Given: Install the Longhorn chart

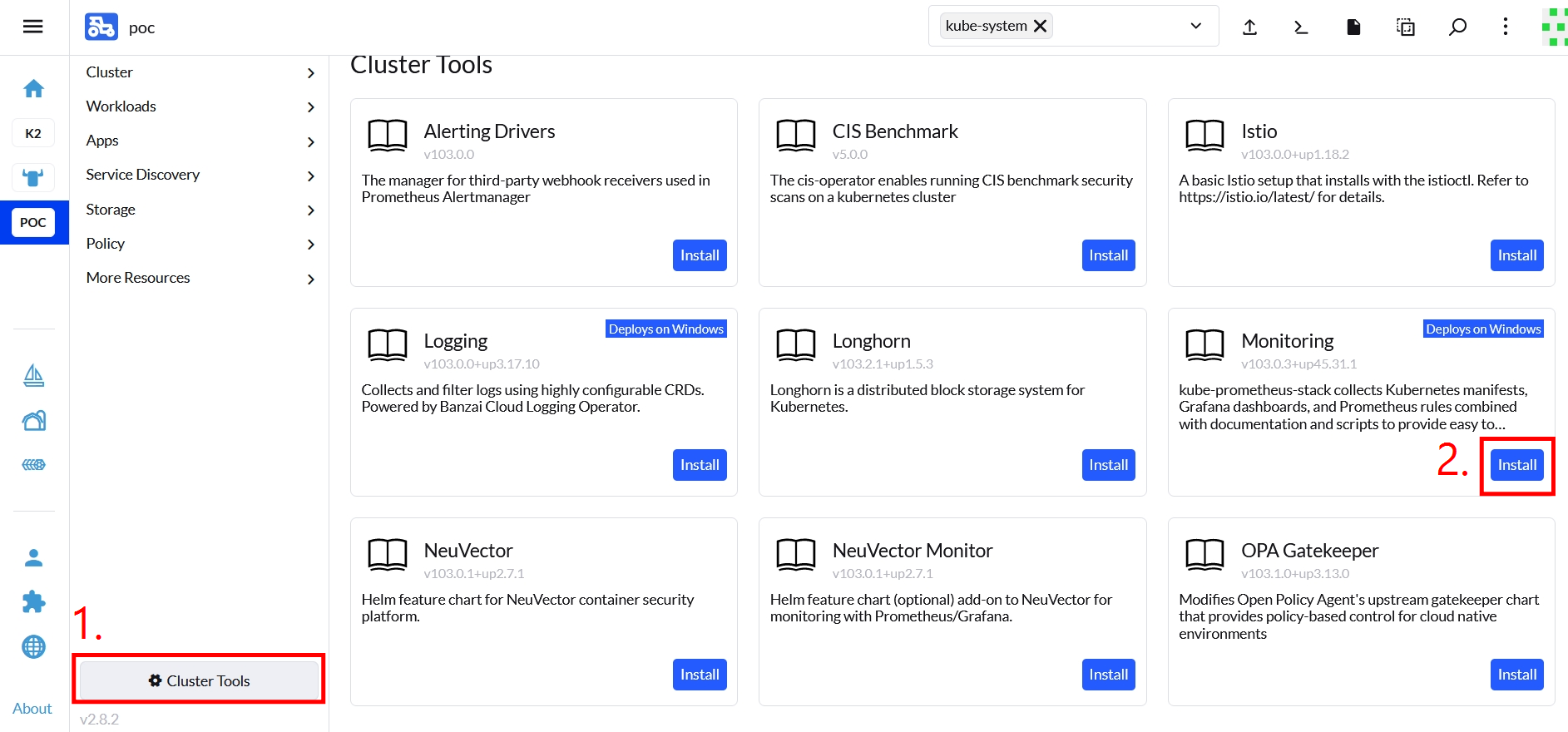Looking at the screenshot, I should tap(1109, 465).
